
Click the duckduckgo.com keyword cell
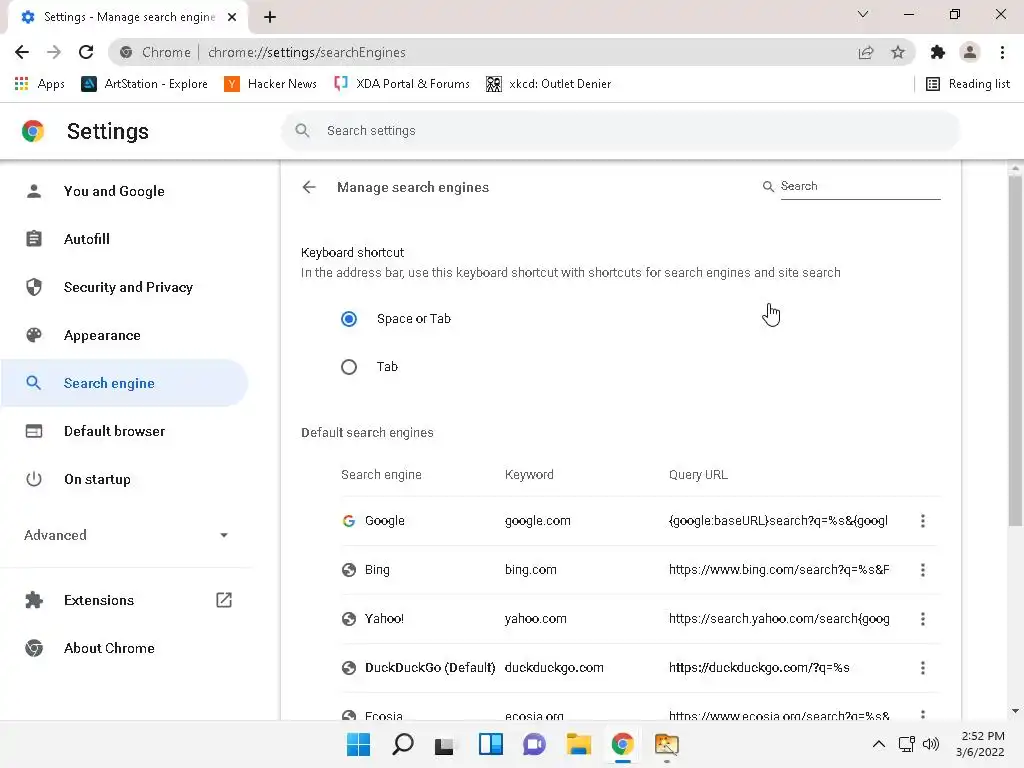pos(554,667)
